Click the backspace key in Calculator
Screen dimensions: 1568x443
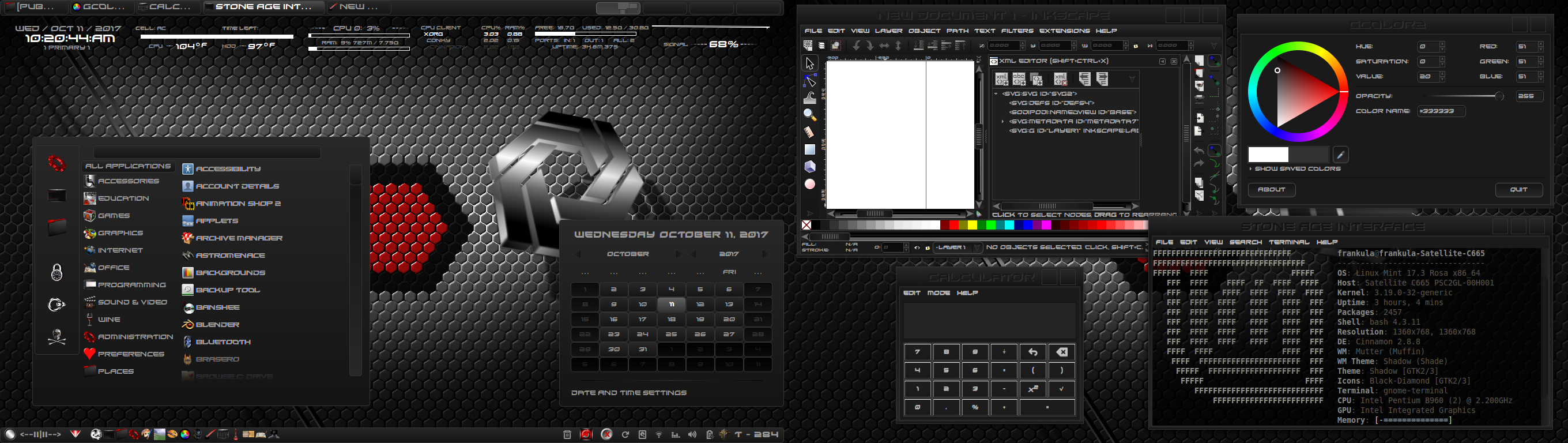coord(1061,352)
